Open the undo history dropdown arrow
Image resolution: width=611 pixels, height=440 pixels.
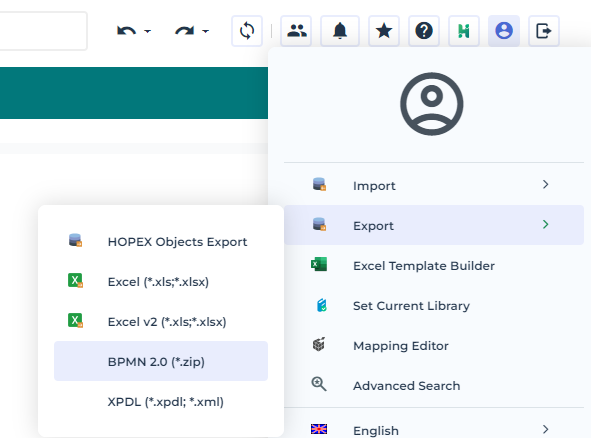[148, 32]
